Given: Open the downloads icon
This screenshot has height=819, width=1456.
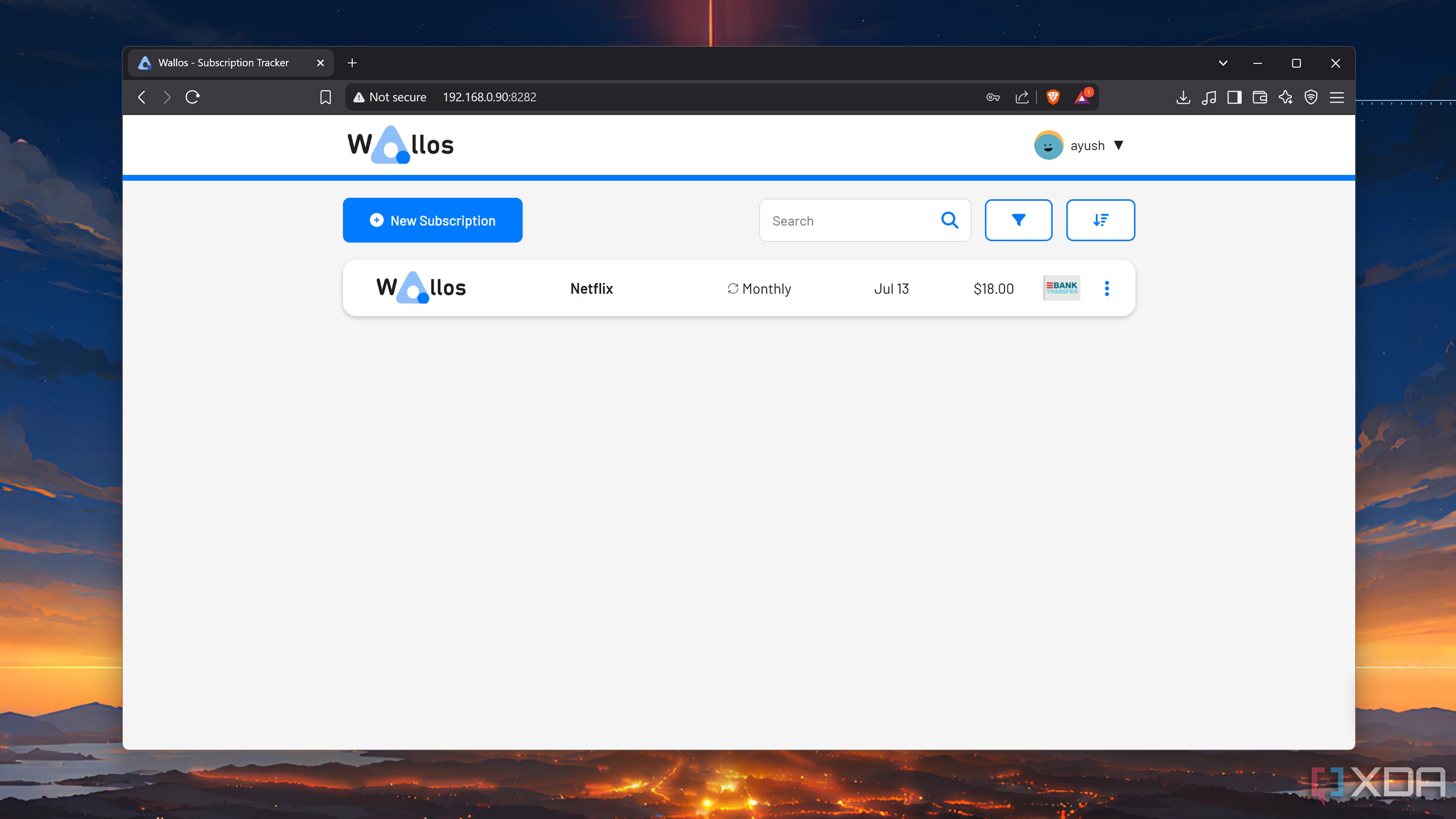Looking at the screenshot, I should [x=1183, y=97].
